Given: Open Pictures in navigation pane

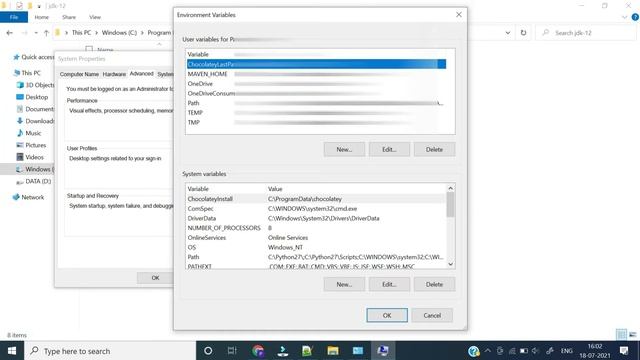Looking at the screenshot, I should click(31, 145).
